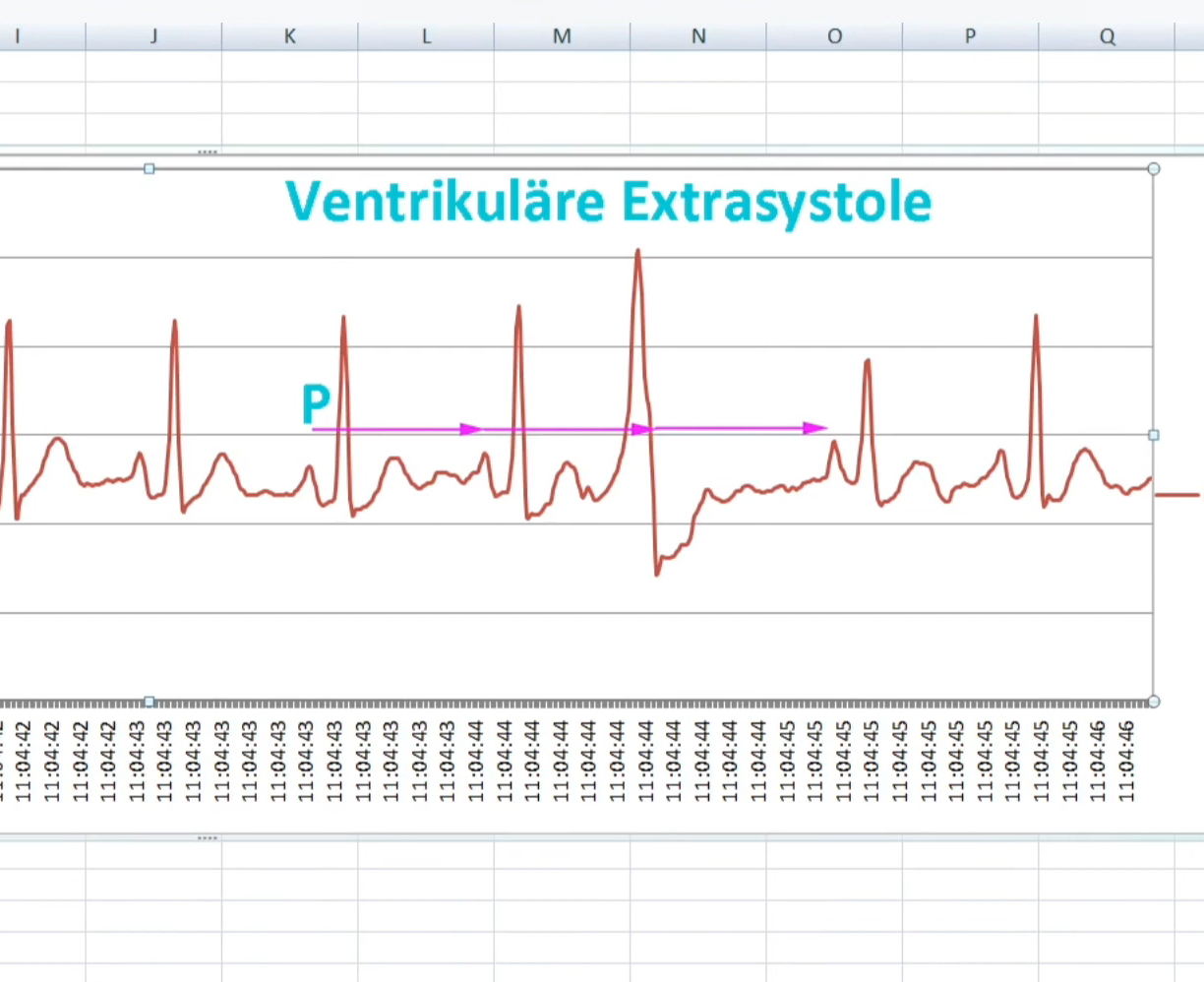The image size is (1204, 982).
Task: Click the tallest peak of the ECG line
Action: tap(638, 253)
